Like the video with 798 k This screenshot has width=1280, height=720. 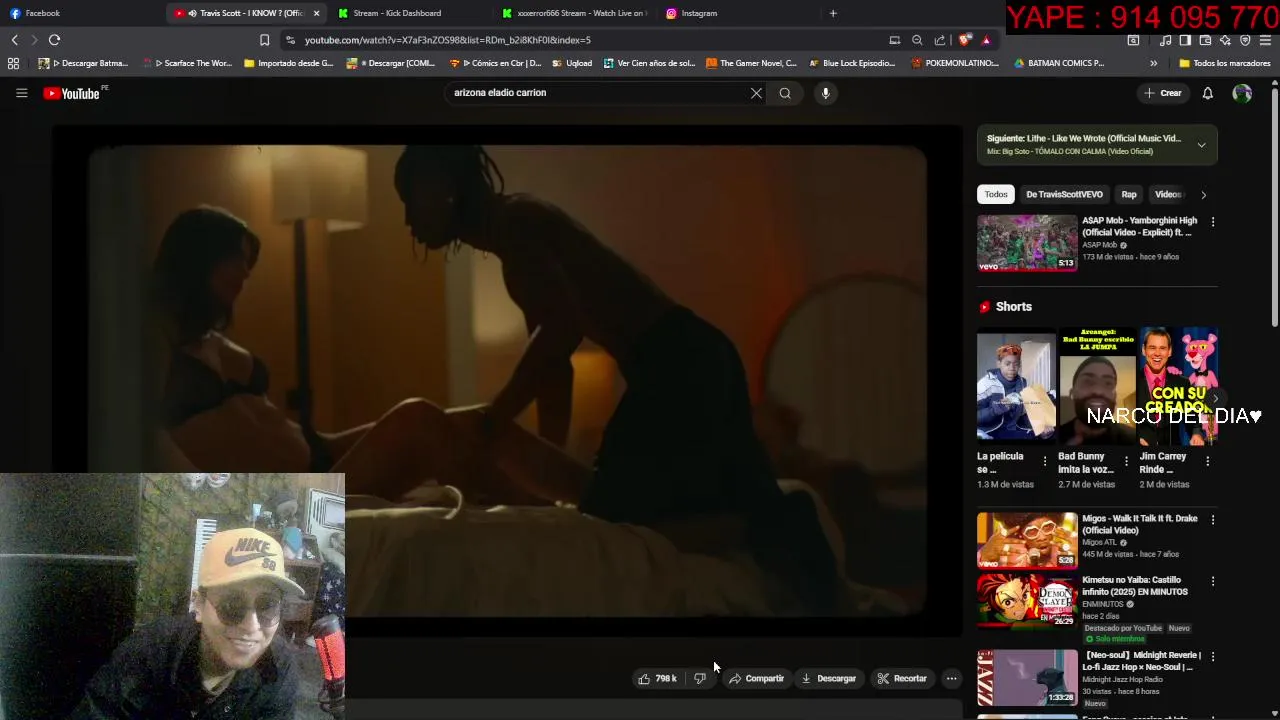tap(657, 678)
